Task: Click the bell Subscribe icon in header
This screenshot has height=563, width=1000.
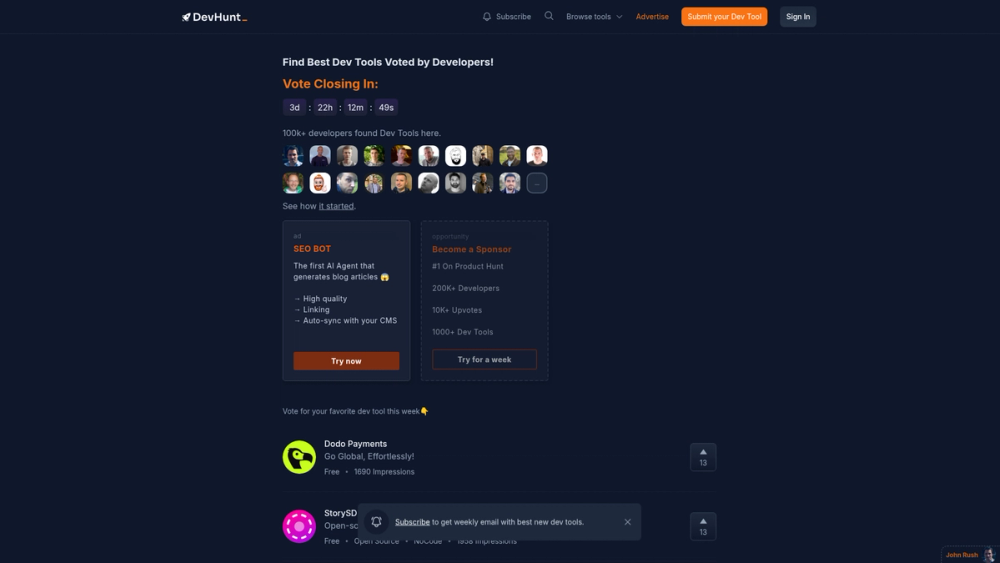Action: [487, 17]
